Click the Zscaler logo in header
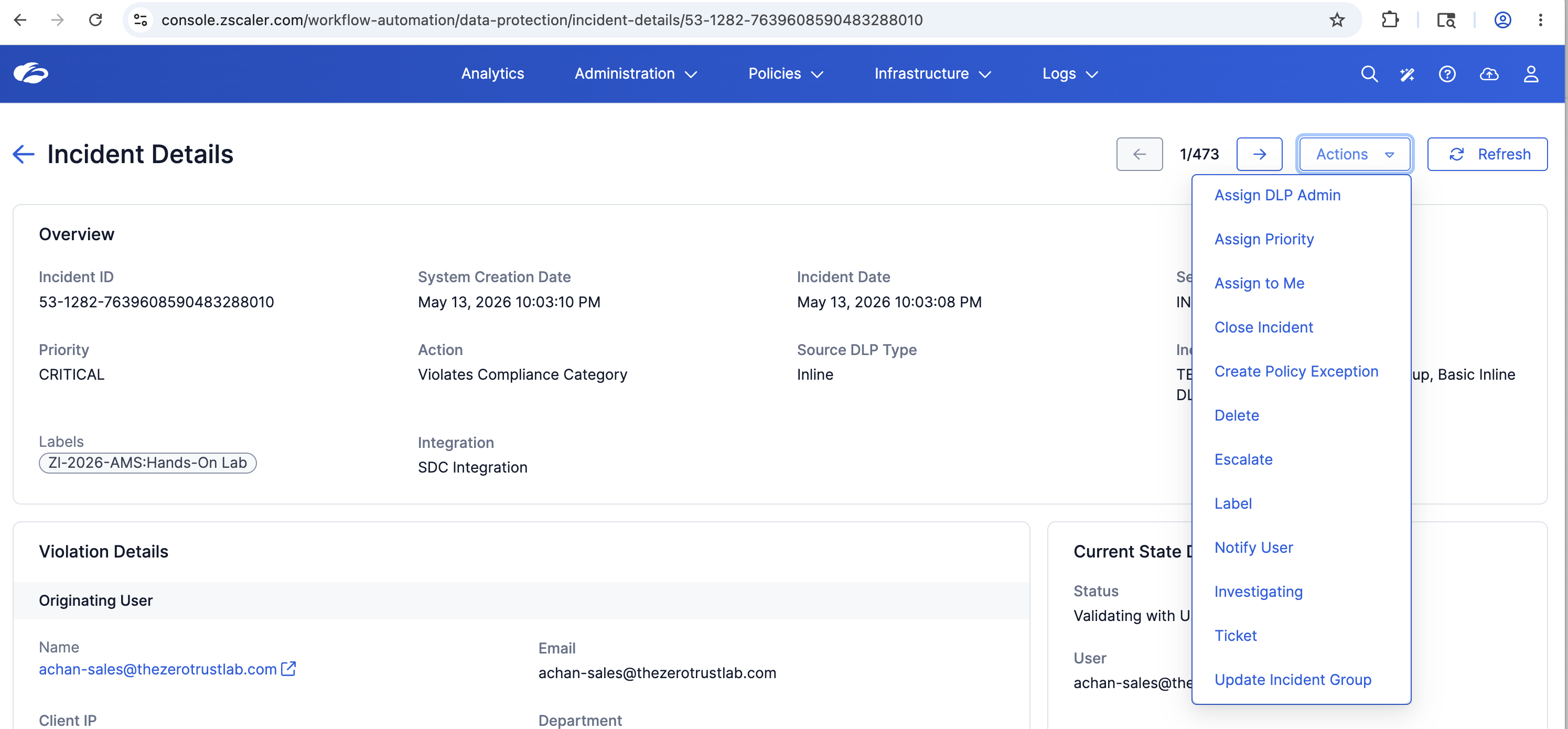Image resolution: width=1568 pixels, height=729 pixels. point(30,73)
